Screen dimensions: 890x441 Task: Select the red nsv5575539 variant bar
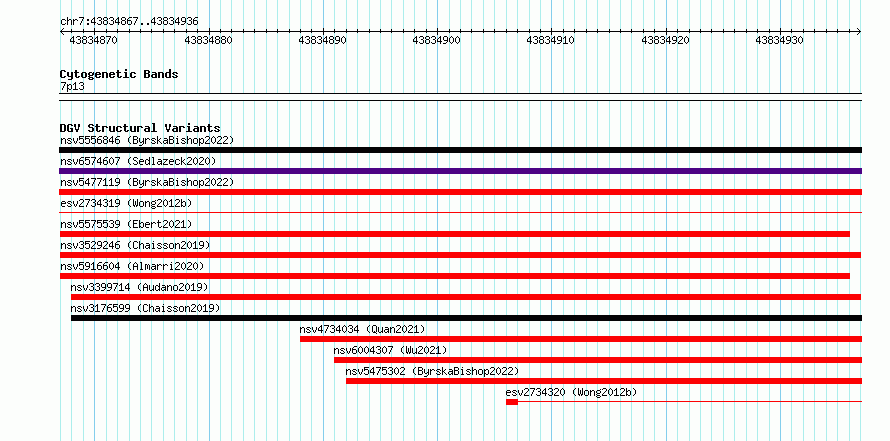click(455, 234)
